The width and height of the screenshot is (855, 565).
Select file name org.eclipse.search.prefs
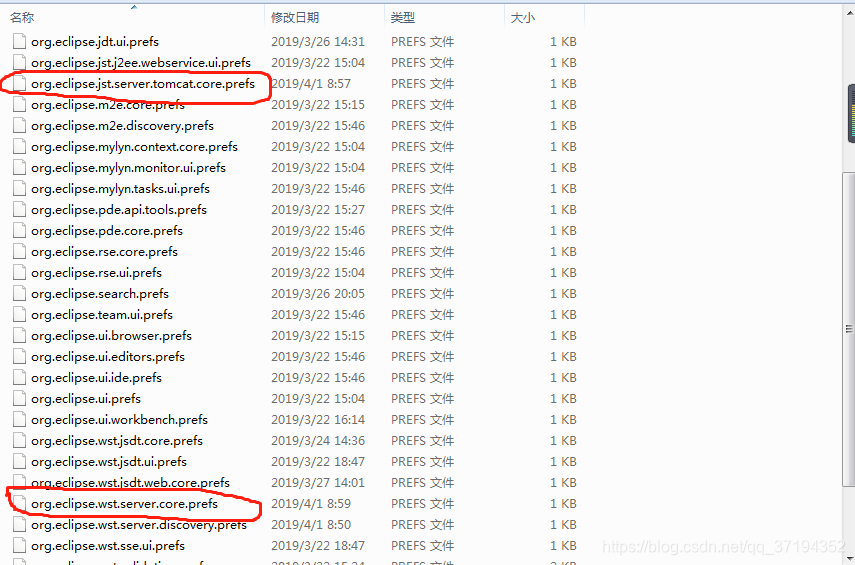tap(100, 293)
